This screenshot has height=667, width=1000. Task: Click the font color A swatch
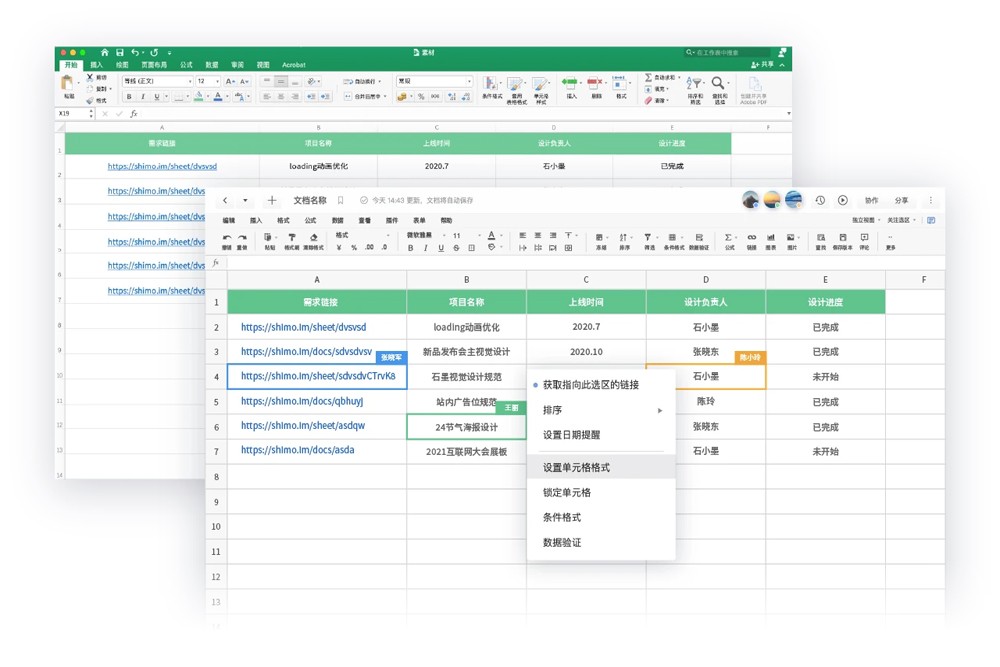[491, 236]
